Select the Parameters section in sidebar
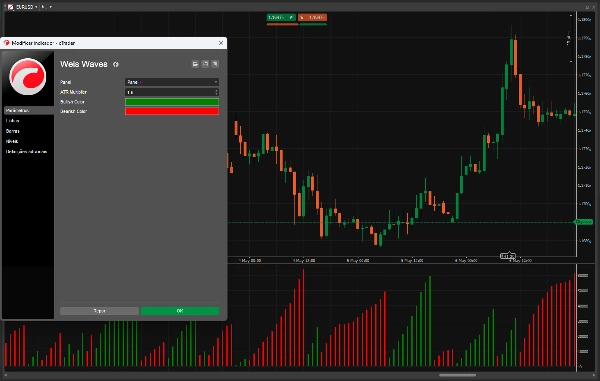 tap(29, 111)
